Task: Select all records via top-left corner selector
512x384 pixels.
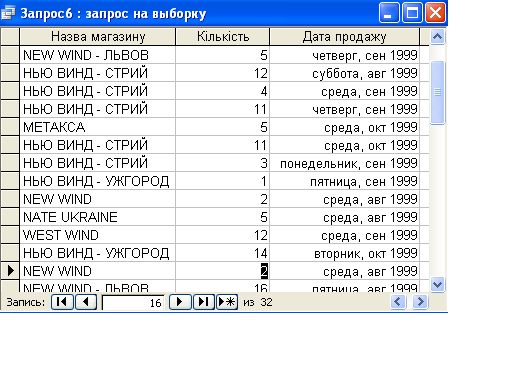Action: tap(10, 37)
